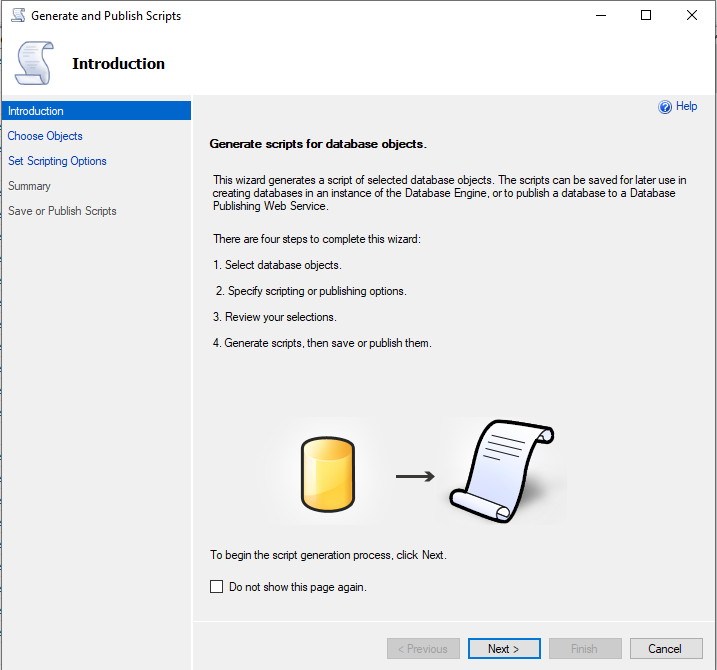Click the disabled Finish button
717x670 pixels.
click(585, 649)
